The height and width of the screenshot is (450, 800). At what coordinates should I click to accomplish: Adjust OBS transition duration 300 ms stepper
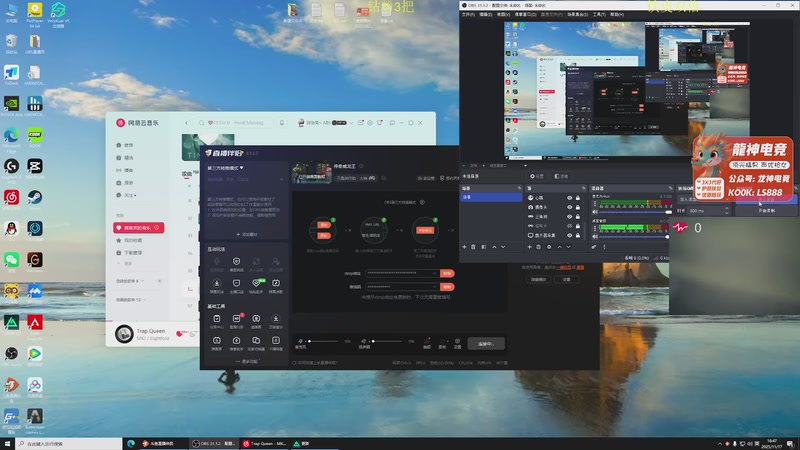click(727, 211)
